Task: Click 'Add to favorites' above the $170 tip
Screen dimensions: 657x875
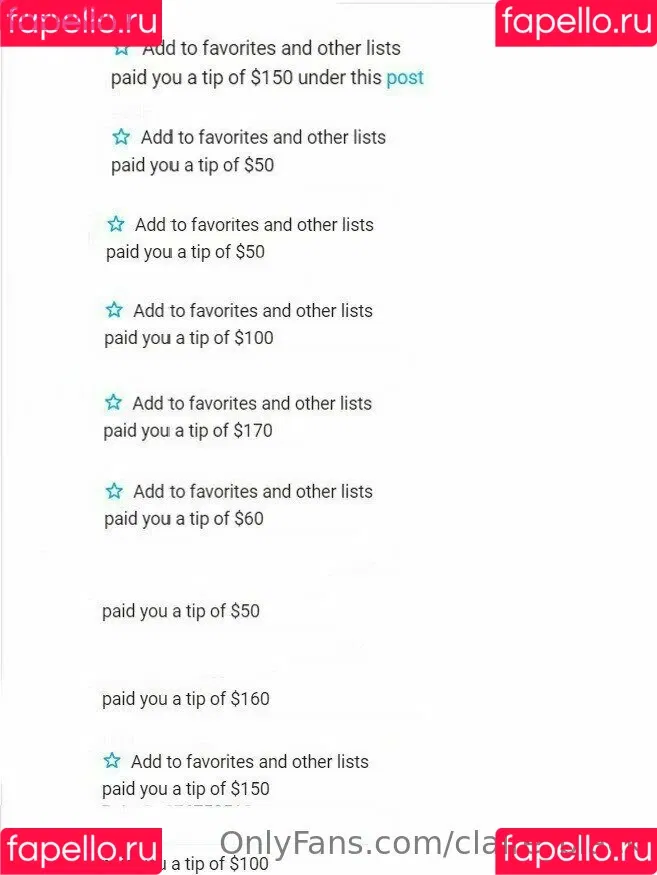Action: point(252,403)
